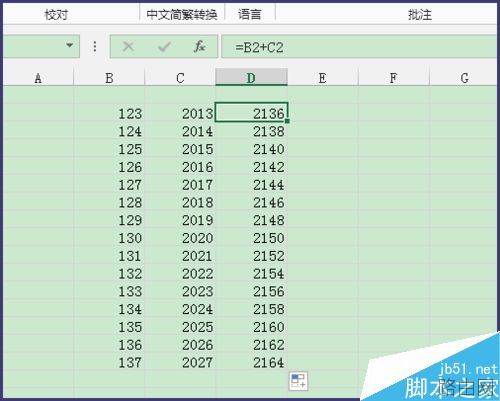Select cell containing 2138
Viewport: 500px width, 401px height.
point(251,131)
